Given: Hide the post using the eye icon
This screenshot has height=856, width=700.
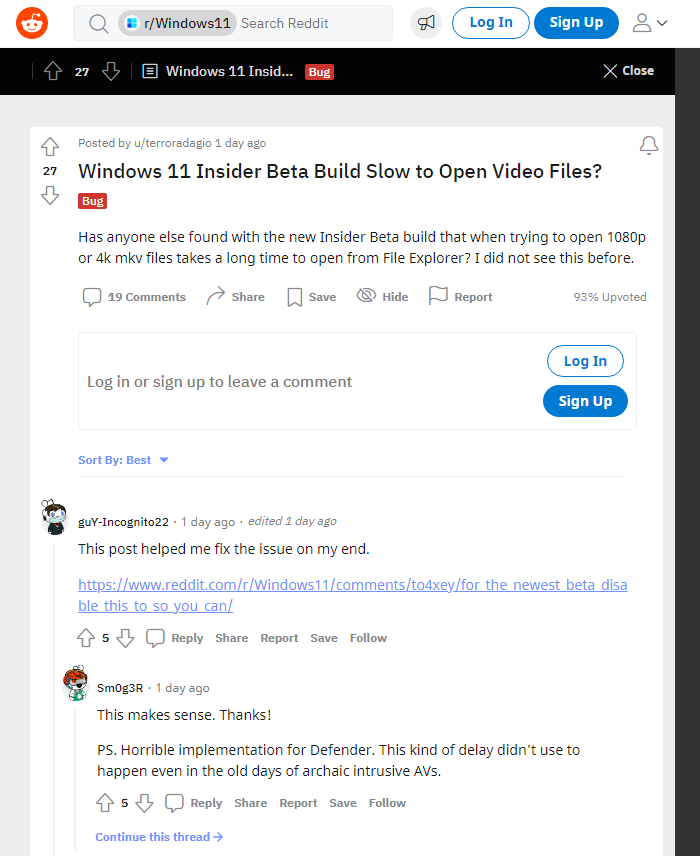Looking at the screenshot, I should point(382,297).
